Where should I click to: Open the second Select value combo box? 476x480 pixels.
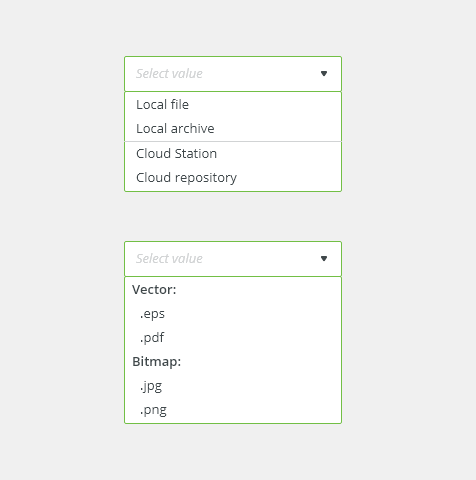(233, 259)
